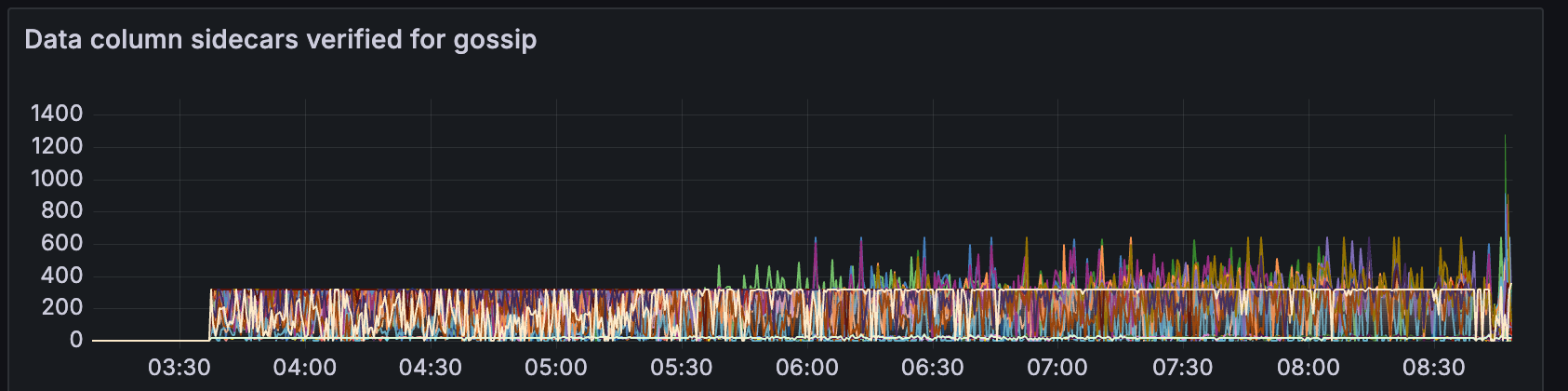Click the 1400 value on the y-axis
Viewport: 1568px width, 391px height.
pos(57,114)
